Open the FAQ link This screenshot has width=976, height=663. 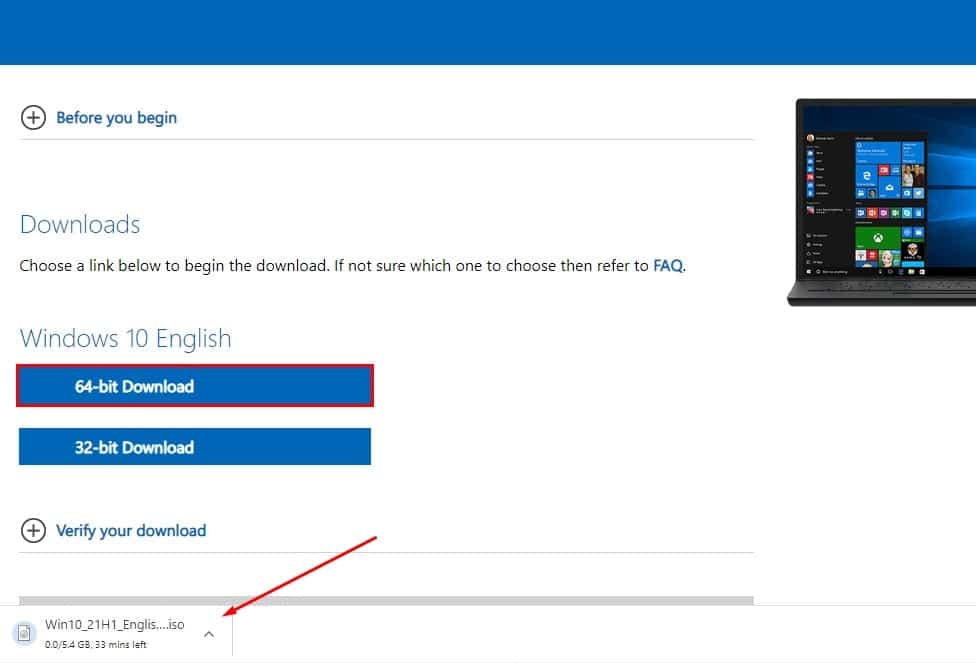pos(667,266)
